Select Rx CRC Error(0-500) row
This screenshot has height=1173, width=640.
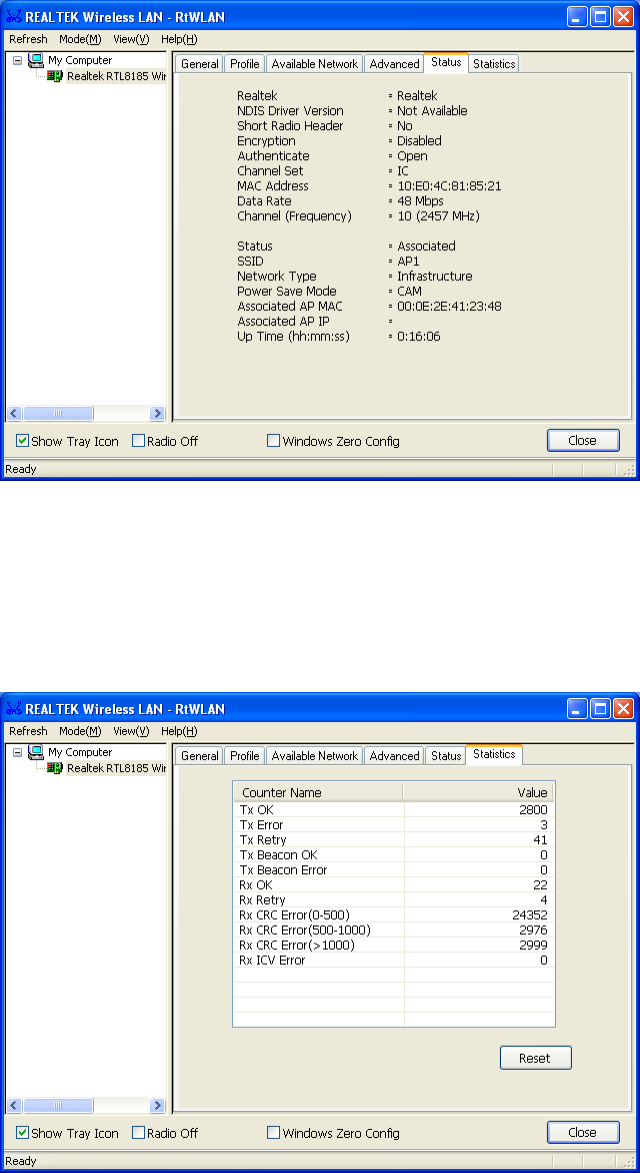[x=394, y=915]
